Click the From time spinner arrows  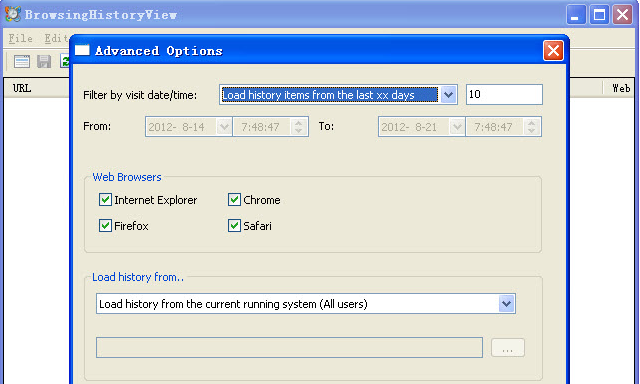[299, 127]
